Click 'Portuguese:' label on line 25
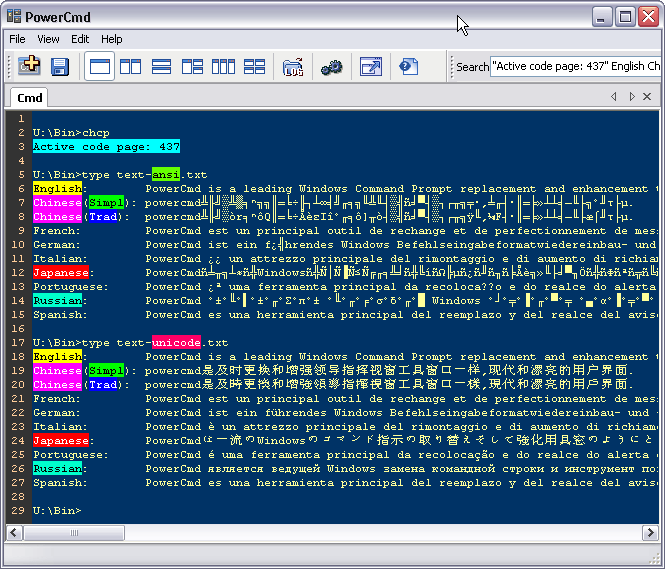The height and width of the screenshot is (569, 665). (x=71, y=454)
